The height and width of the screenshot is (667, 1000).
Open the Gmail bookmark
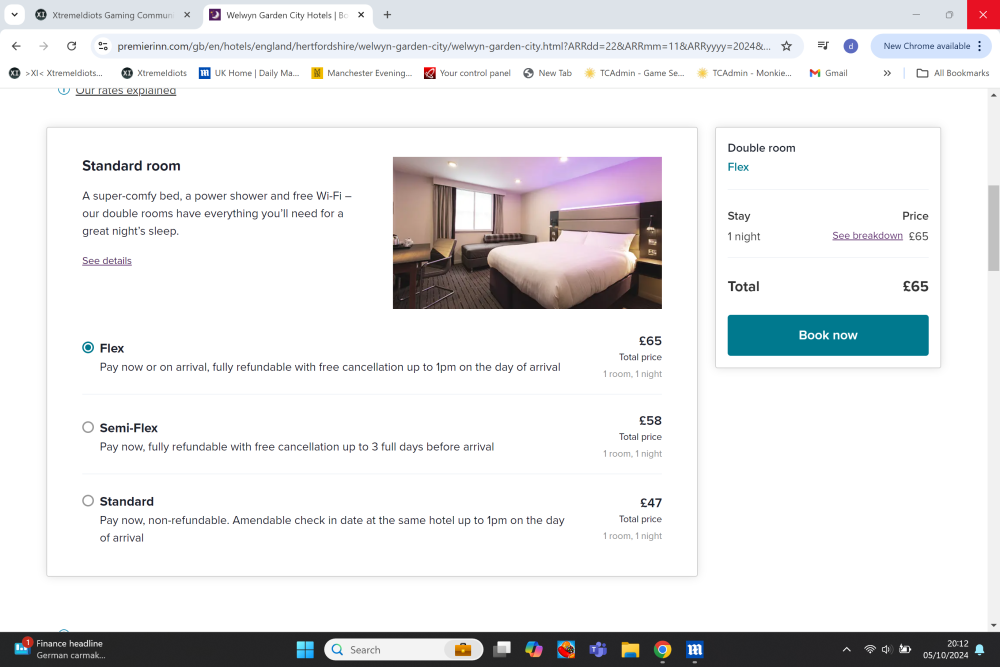tap(828, 73)
